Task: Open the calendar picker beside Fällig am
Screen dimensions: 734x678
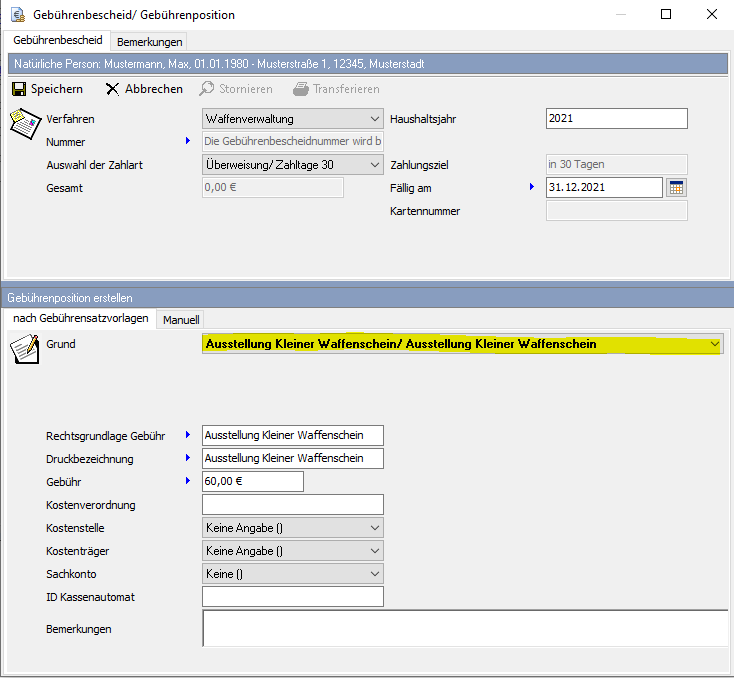Action: (676, 187)
